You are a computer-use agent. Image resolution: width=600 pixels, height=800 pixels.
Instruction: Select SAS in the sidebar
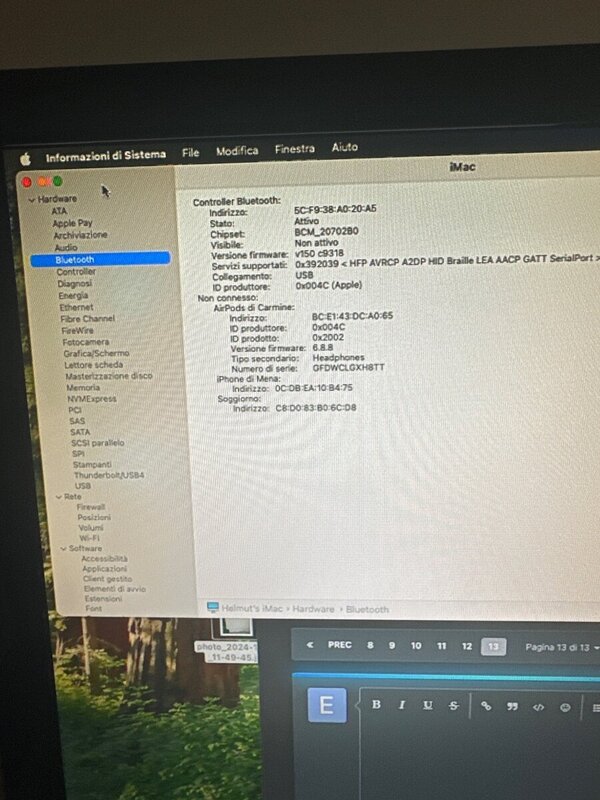click(x=77, y=421)
